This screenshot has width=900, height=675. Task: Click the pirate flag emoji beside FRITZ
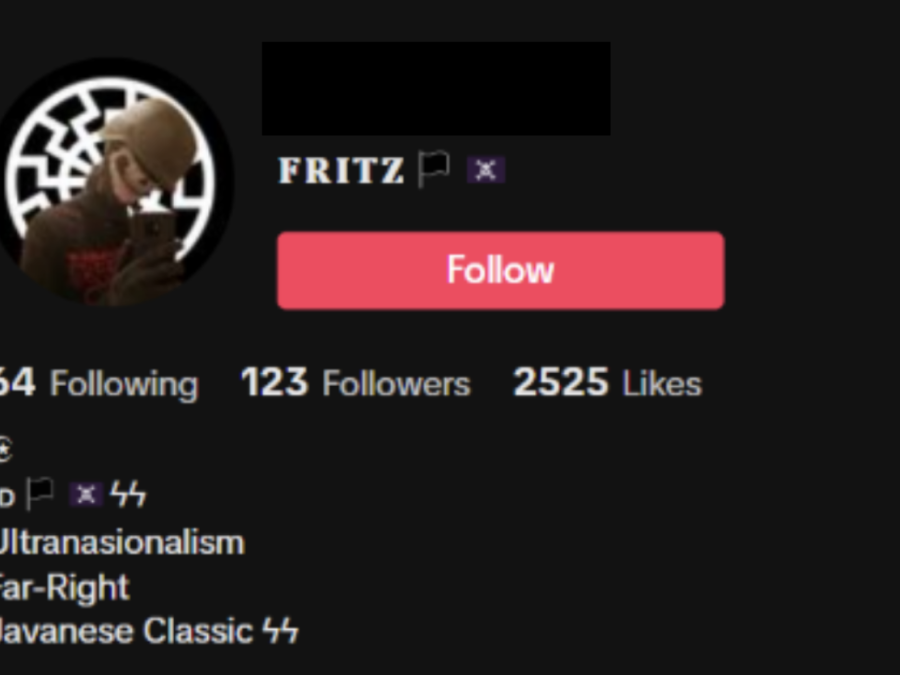[486, 170]
